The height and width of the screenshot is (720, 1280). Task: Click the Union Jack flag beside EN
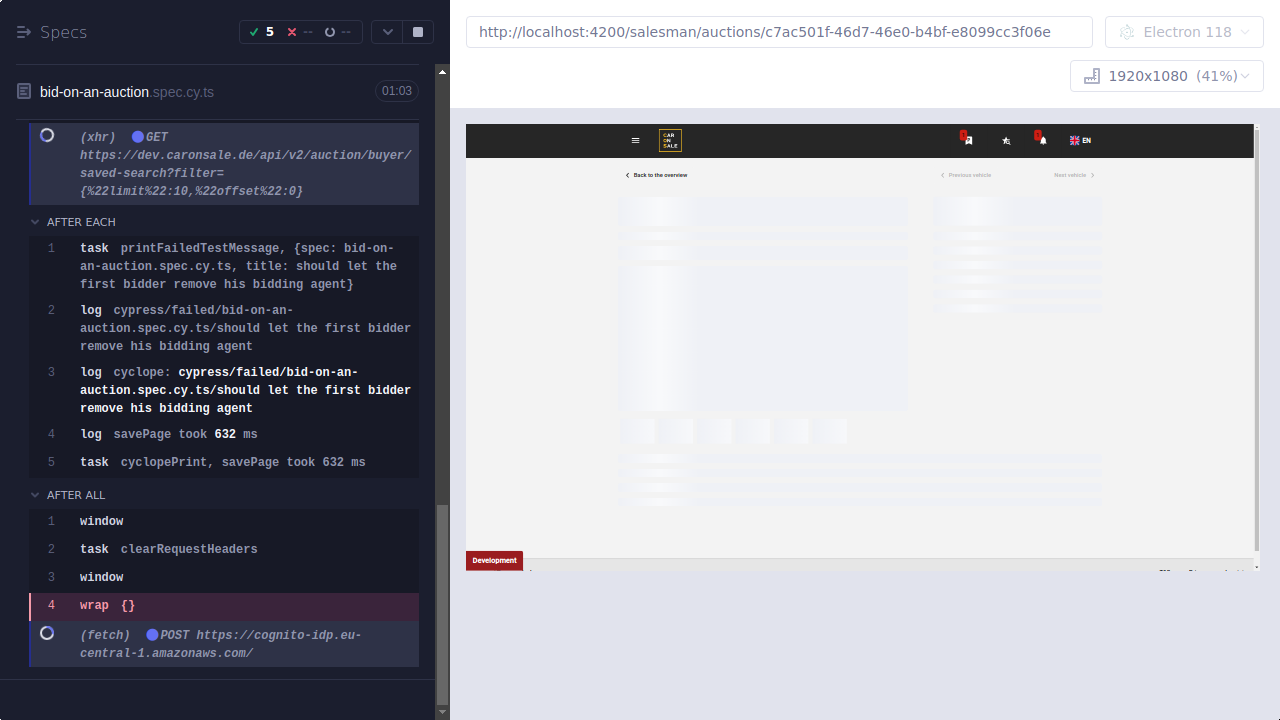[1074, 140]
